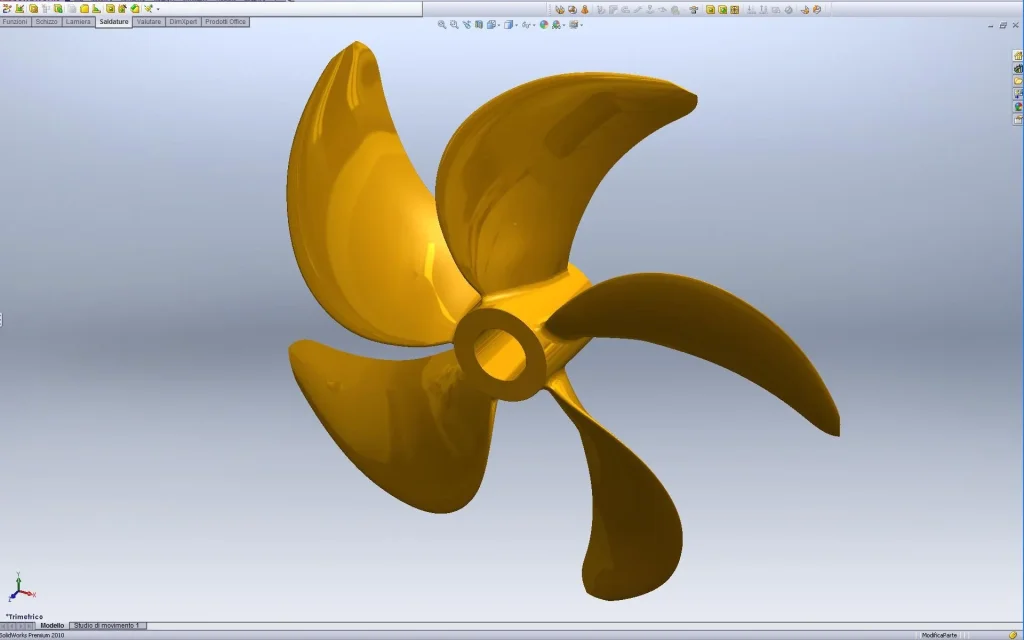Switch to the Lamiera tab
This screenshot has width=1024, height=640.
pos(78,21)
